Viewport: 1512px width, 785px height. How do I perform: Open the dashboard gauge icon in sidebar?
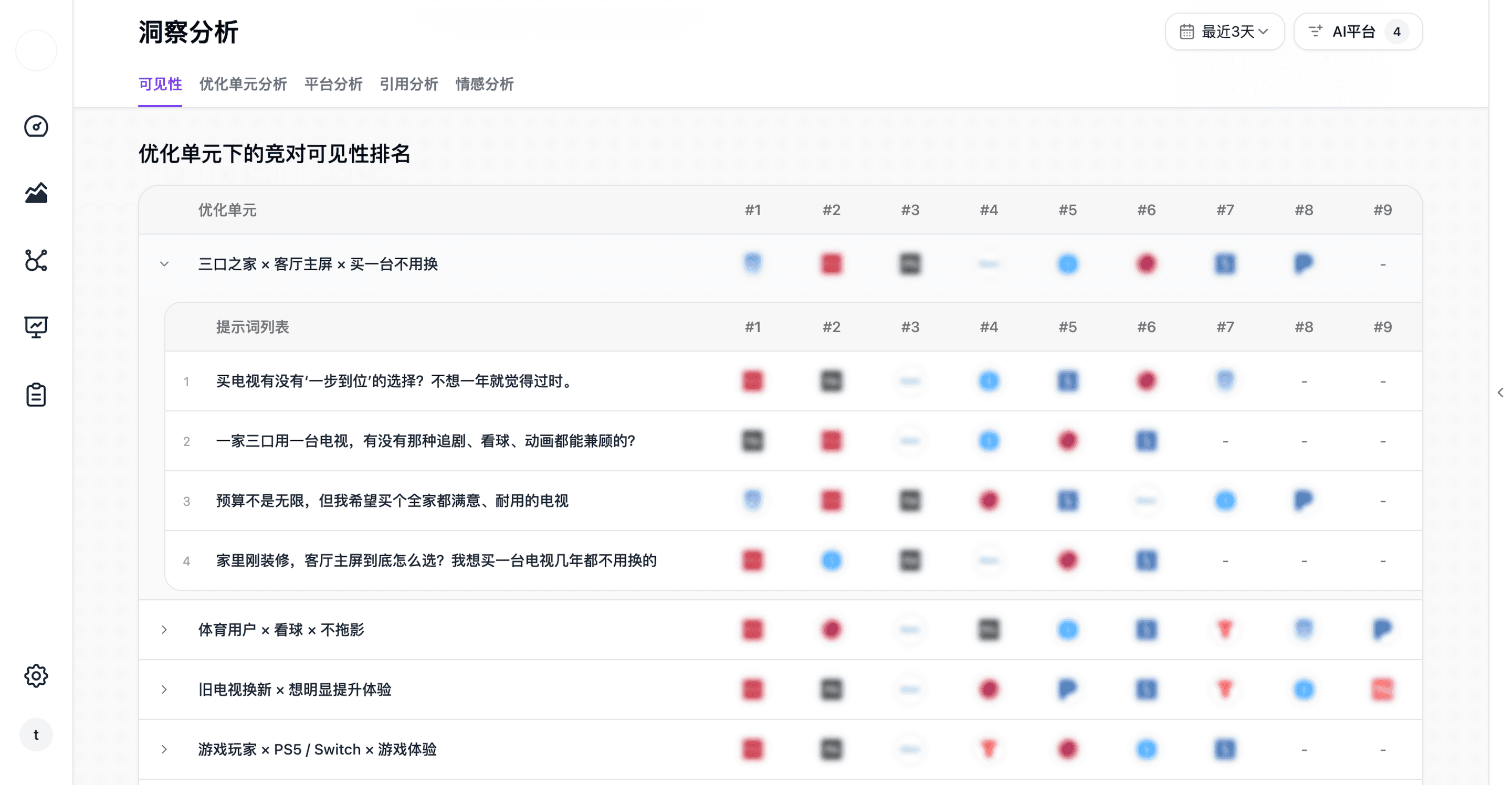pos(36,126)
